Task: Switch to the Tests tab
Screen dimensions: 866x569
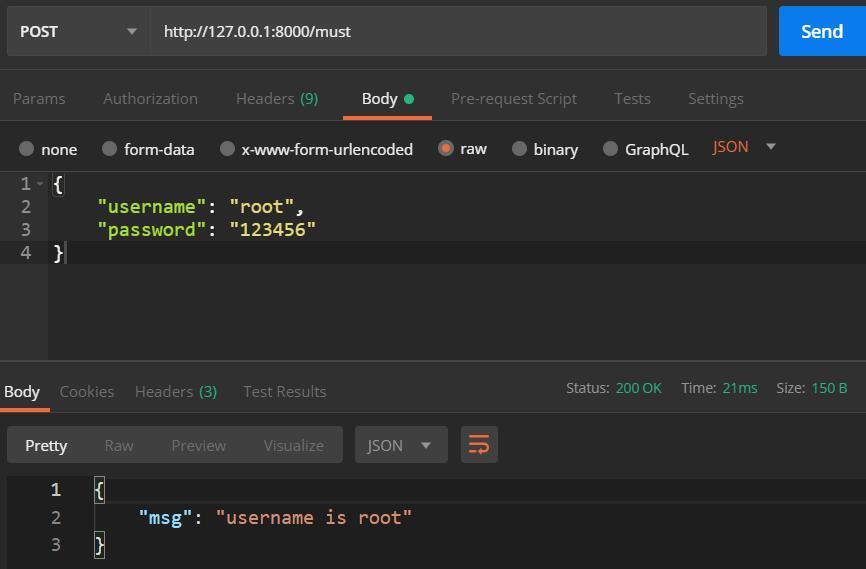Action: pos(632,99)
